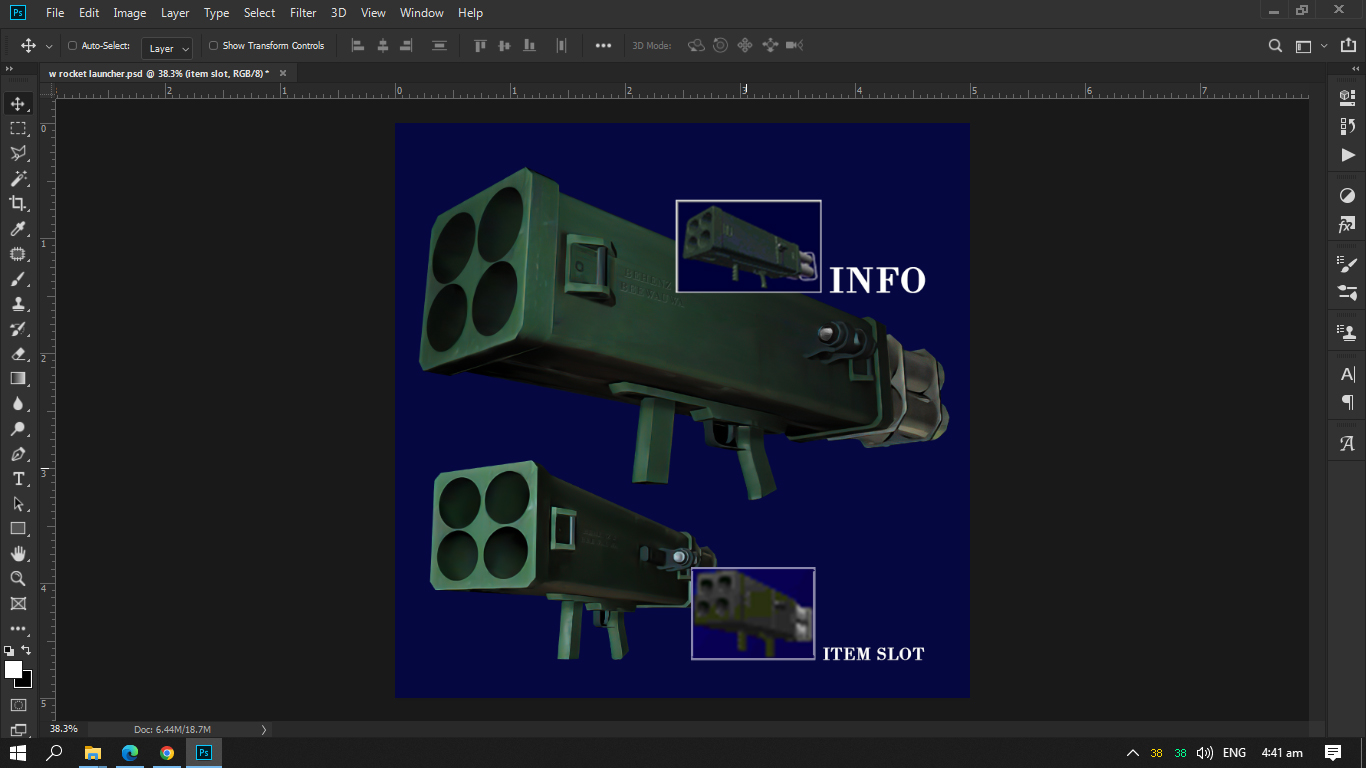This screenshot has width=1366, height=768.
Task: Select the Crop tool
Action: (18, 203)
